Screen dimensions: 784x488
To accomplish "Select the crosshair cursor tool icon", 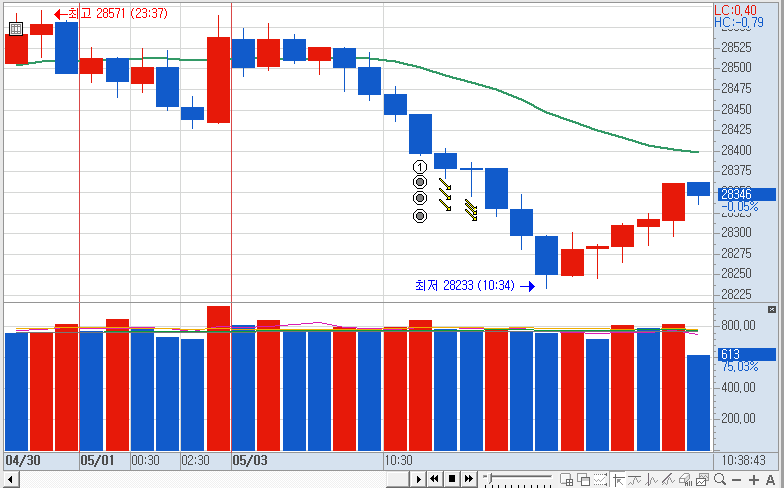I will 618,480.
